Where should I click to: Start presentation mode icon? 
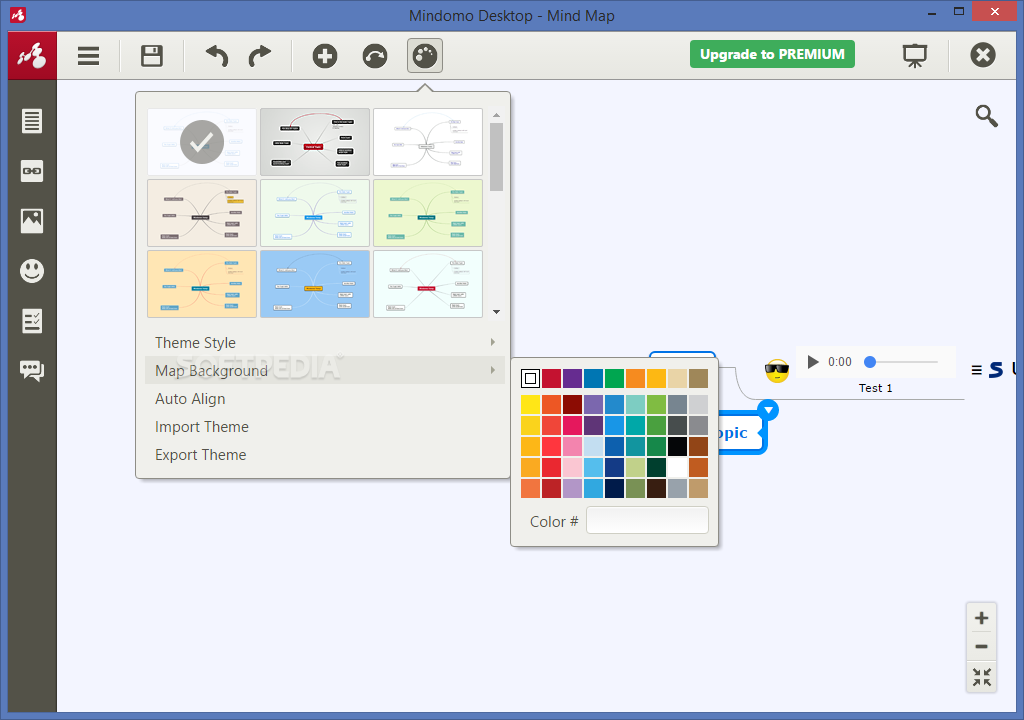click(x=915, y=56)
